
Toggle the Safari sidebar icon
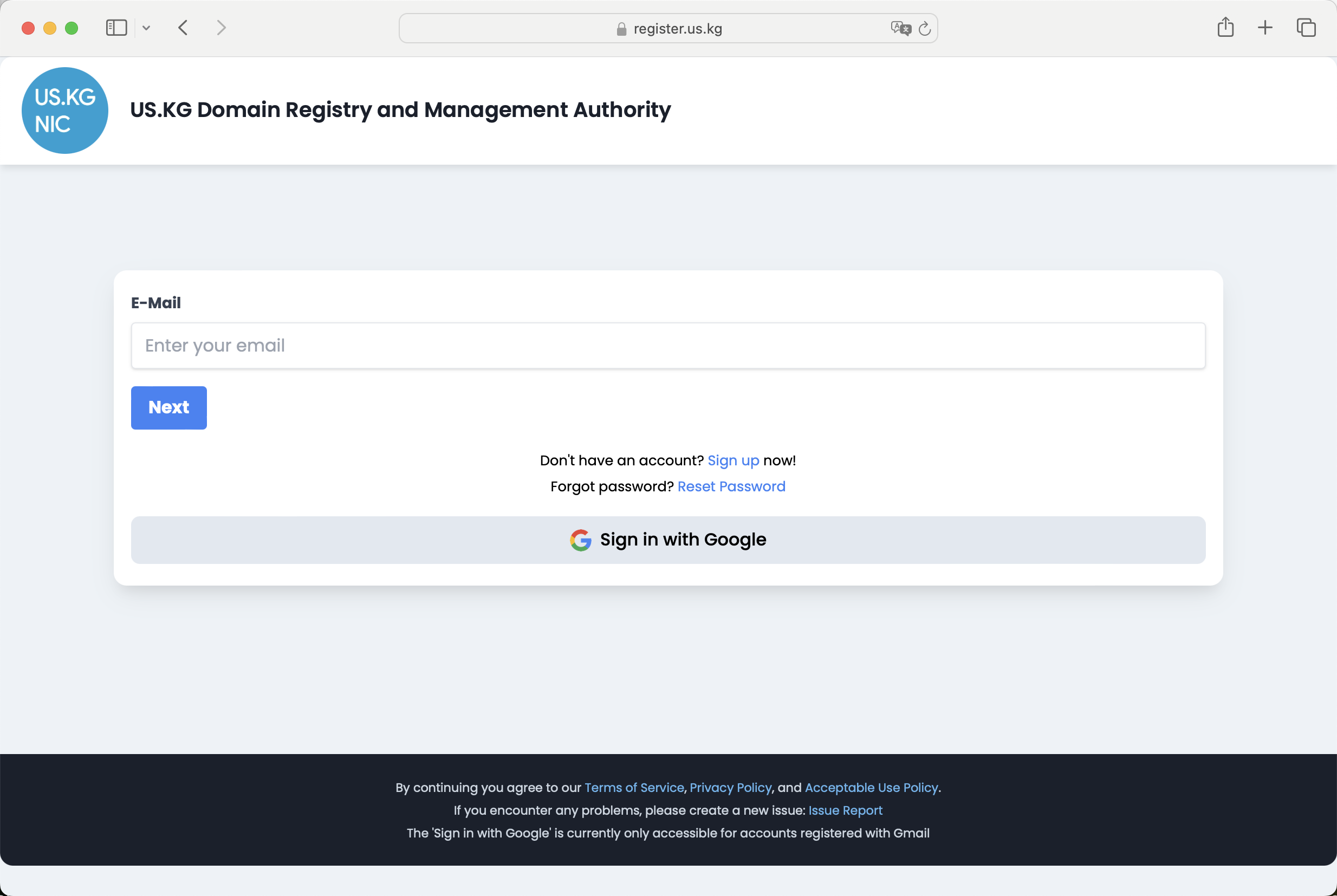tap(116, 28)
